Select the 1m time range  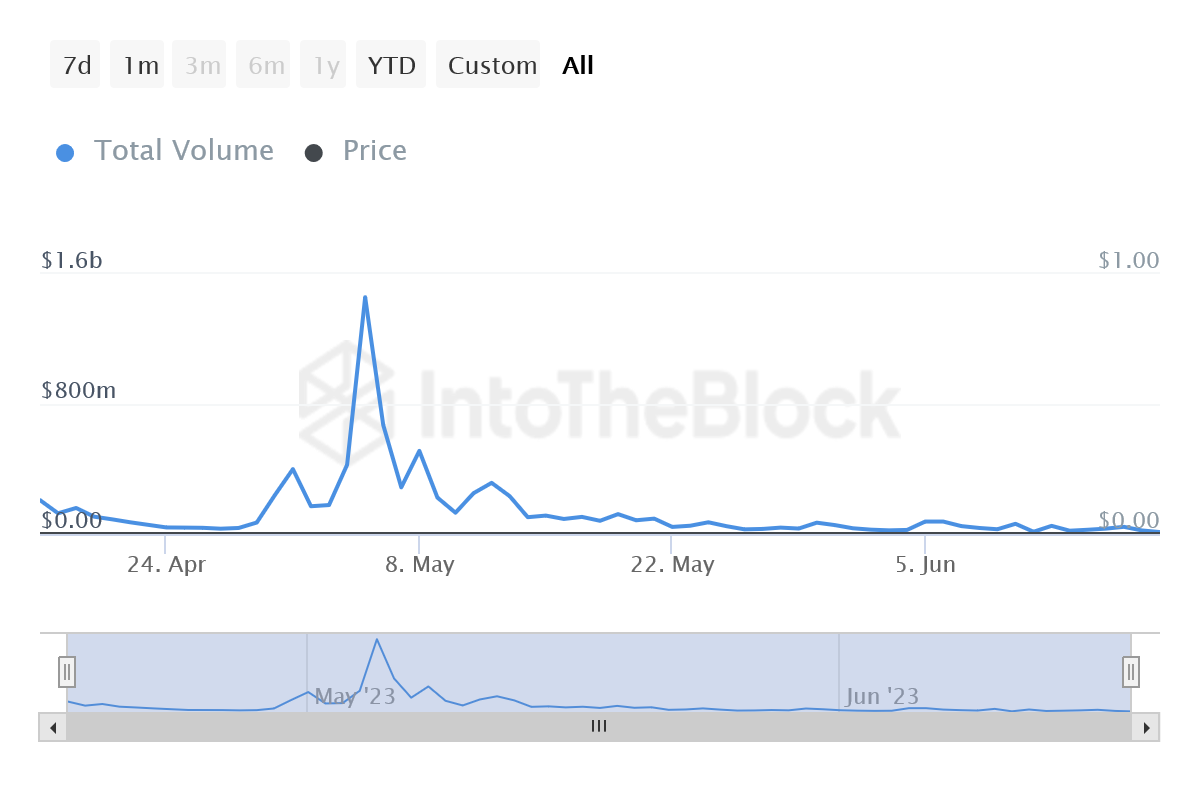pyautogui.click(x=138, y=65)
